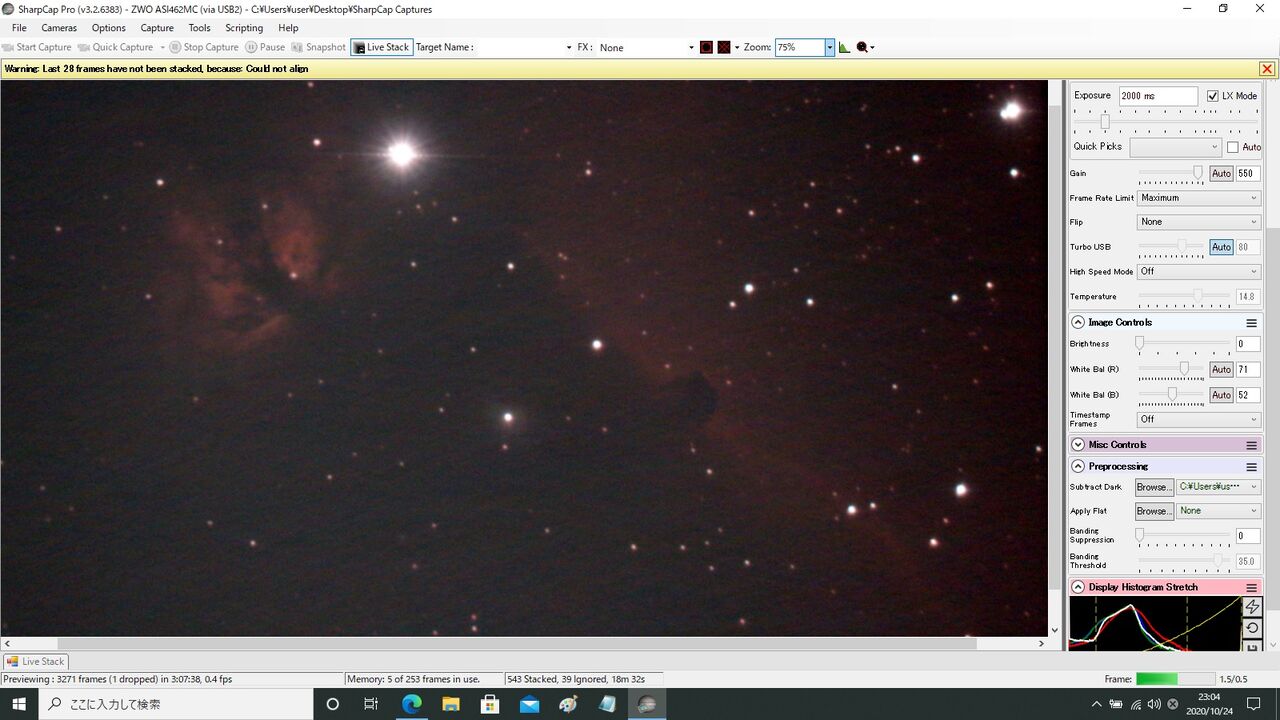Click the SharpCap icon in the taskbar
1280x720 pixels.
pos(646,704)
